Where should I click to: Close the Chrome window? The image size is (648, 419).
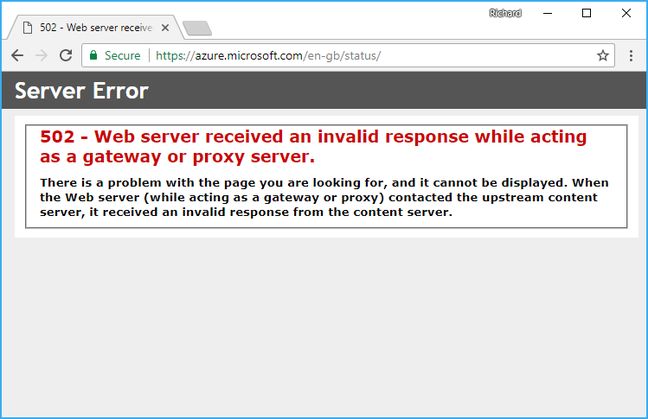tap(628, 13)
